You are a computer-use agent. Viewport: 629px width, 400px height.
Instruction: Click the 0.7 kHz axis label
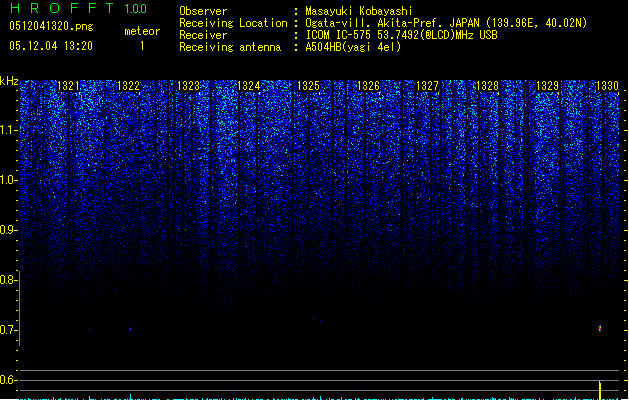click(x=8, y=330)
